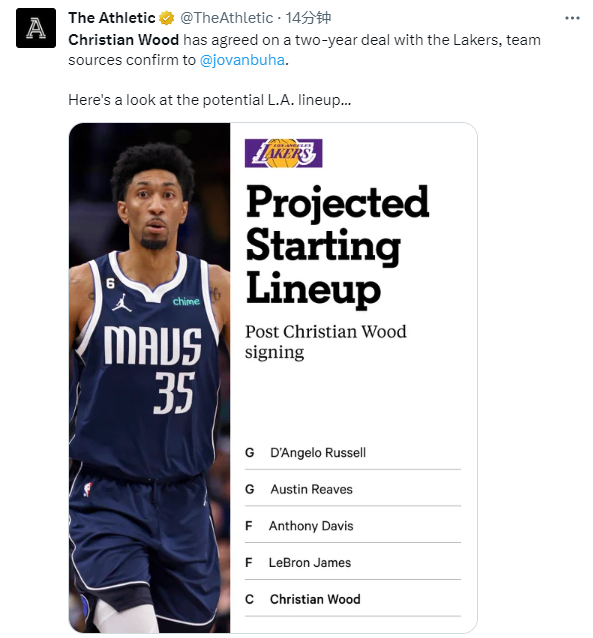Select the Austin Reaves lineup row

click(x=352, y=489)
